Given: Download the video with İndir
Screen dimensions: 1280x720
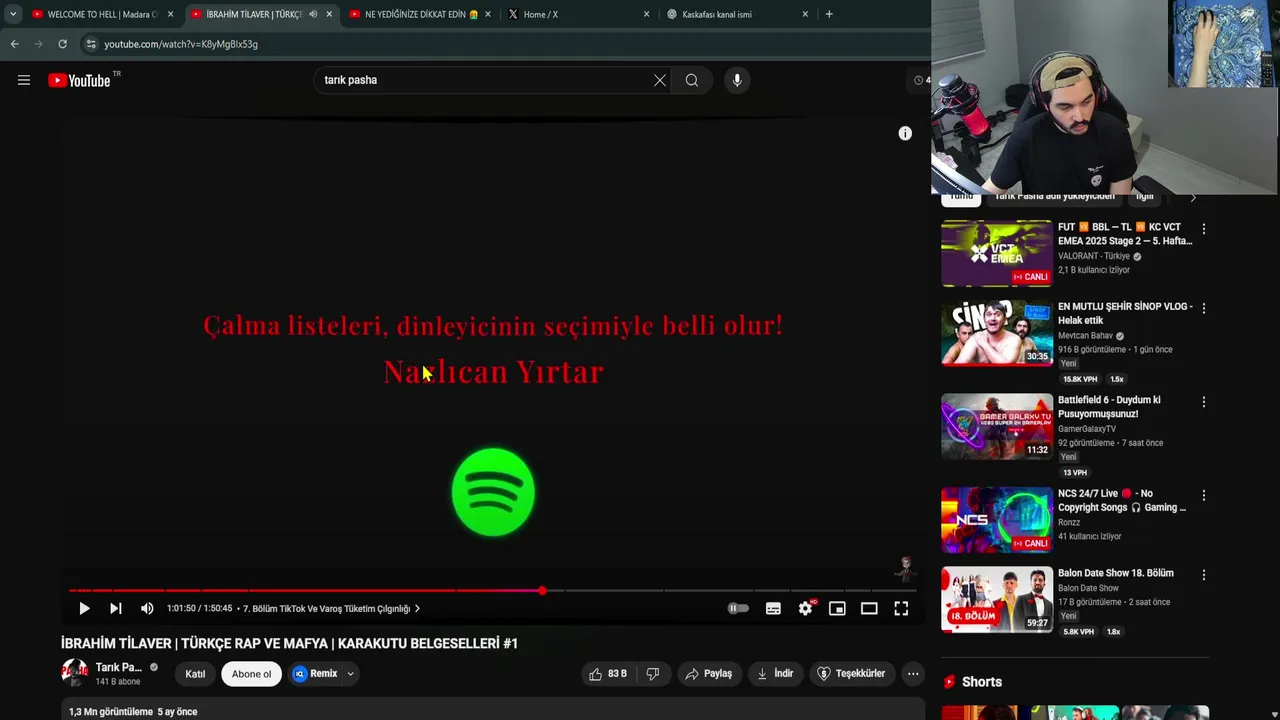Looking at the screenshot, I should [775, 674].
